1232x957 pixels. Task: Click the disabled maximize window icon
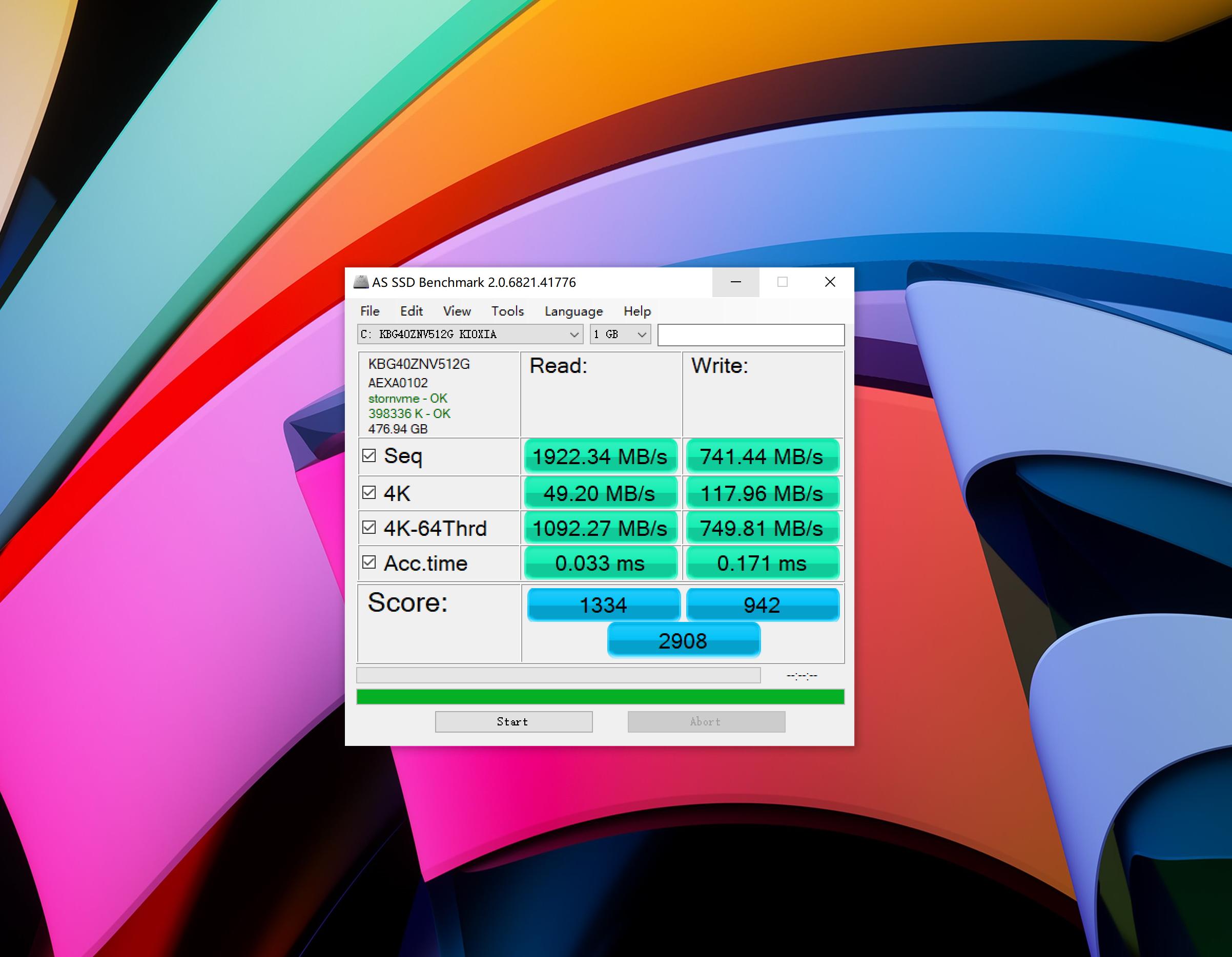coord(783,282)
